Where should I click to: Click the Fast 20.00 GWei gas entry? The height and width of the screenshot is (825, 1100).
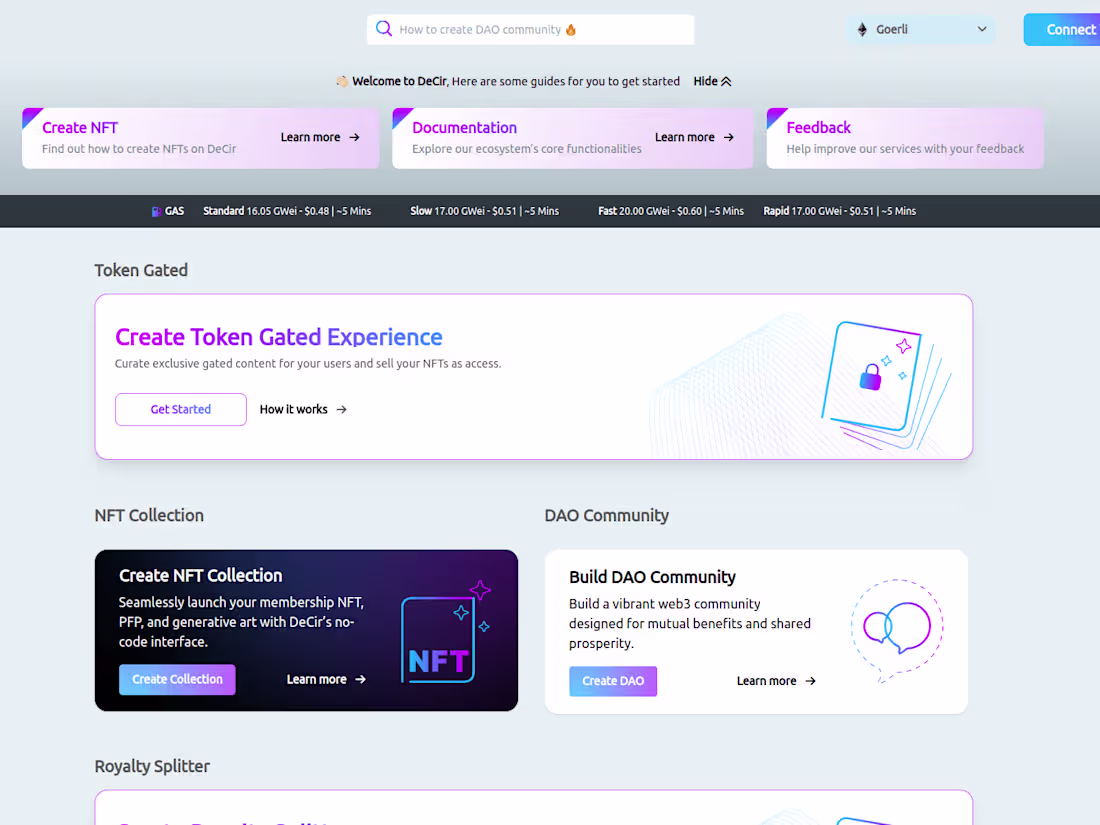(x=671, y=211)
